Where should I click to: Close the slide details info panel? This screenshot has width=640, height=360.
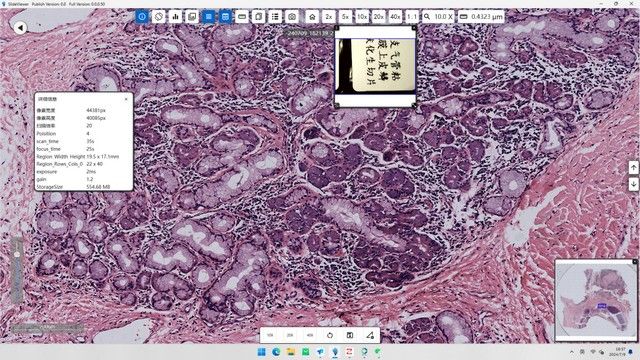coord(126,99)
